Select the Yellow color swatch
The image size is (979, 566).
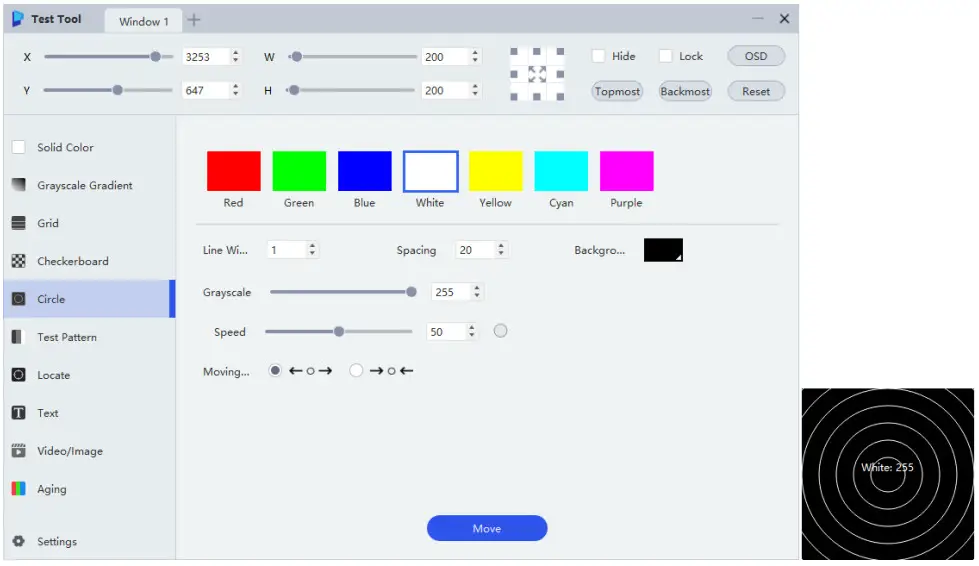pyautogui.click(x=495, y=170)
